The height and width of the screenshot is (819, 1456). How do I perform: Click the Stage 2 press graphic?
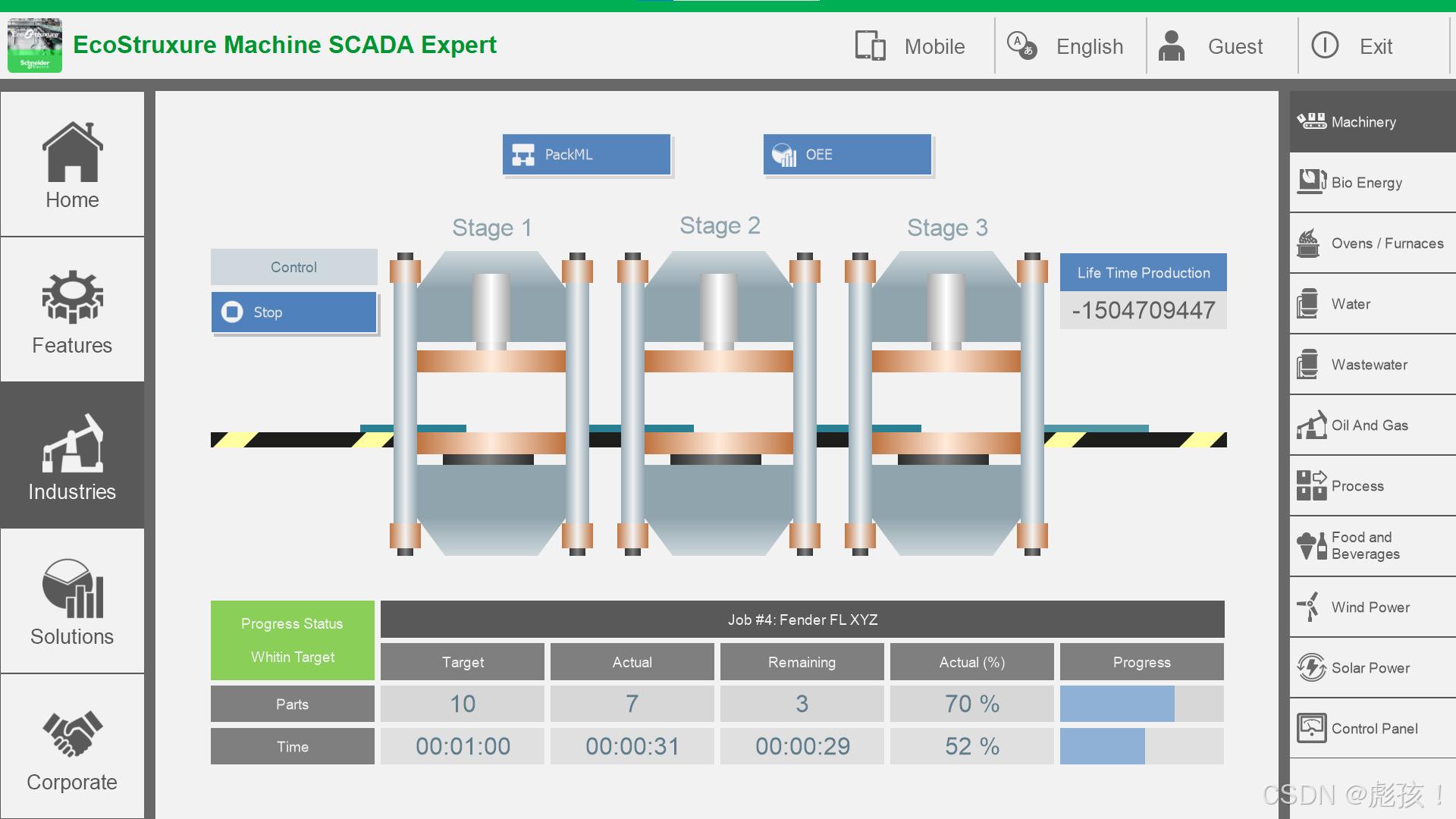click(x=719, y=403)
